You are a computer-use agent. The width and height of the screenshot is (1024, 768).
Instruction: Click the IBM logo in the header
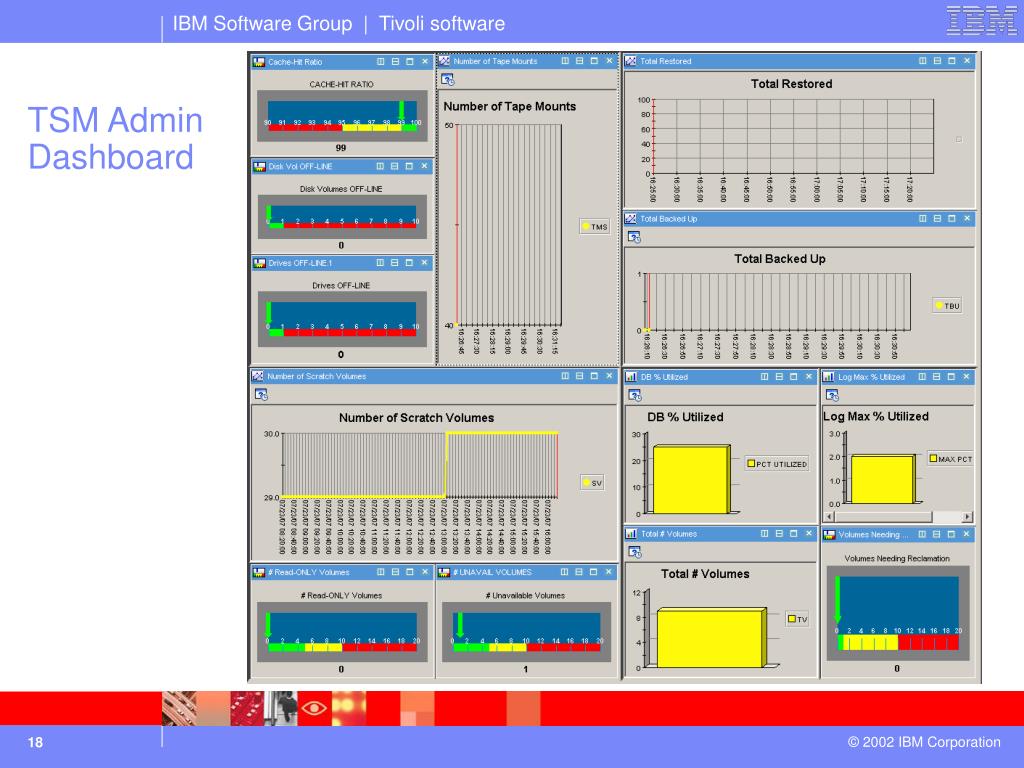tap(982, 20)
